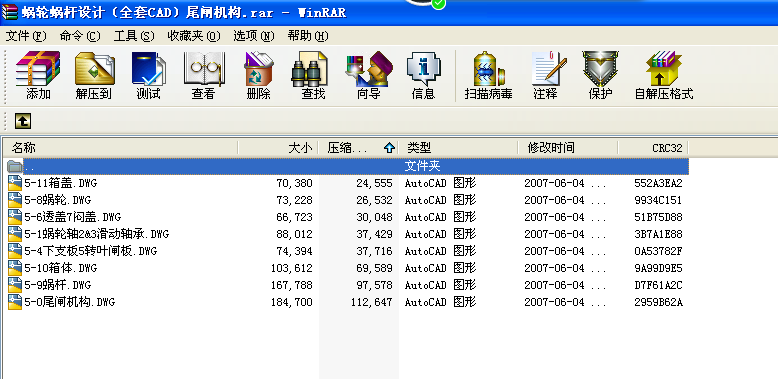Show archive 信息 (Info)
The height and width of the screenshot is (379, 778).
coord(423,75)
